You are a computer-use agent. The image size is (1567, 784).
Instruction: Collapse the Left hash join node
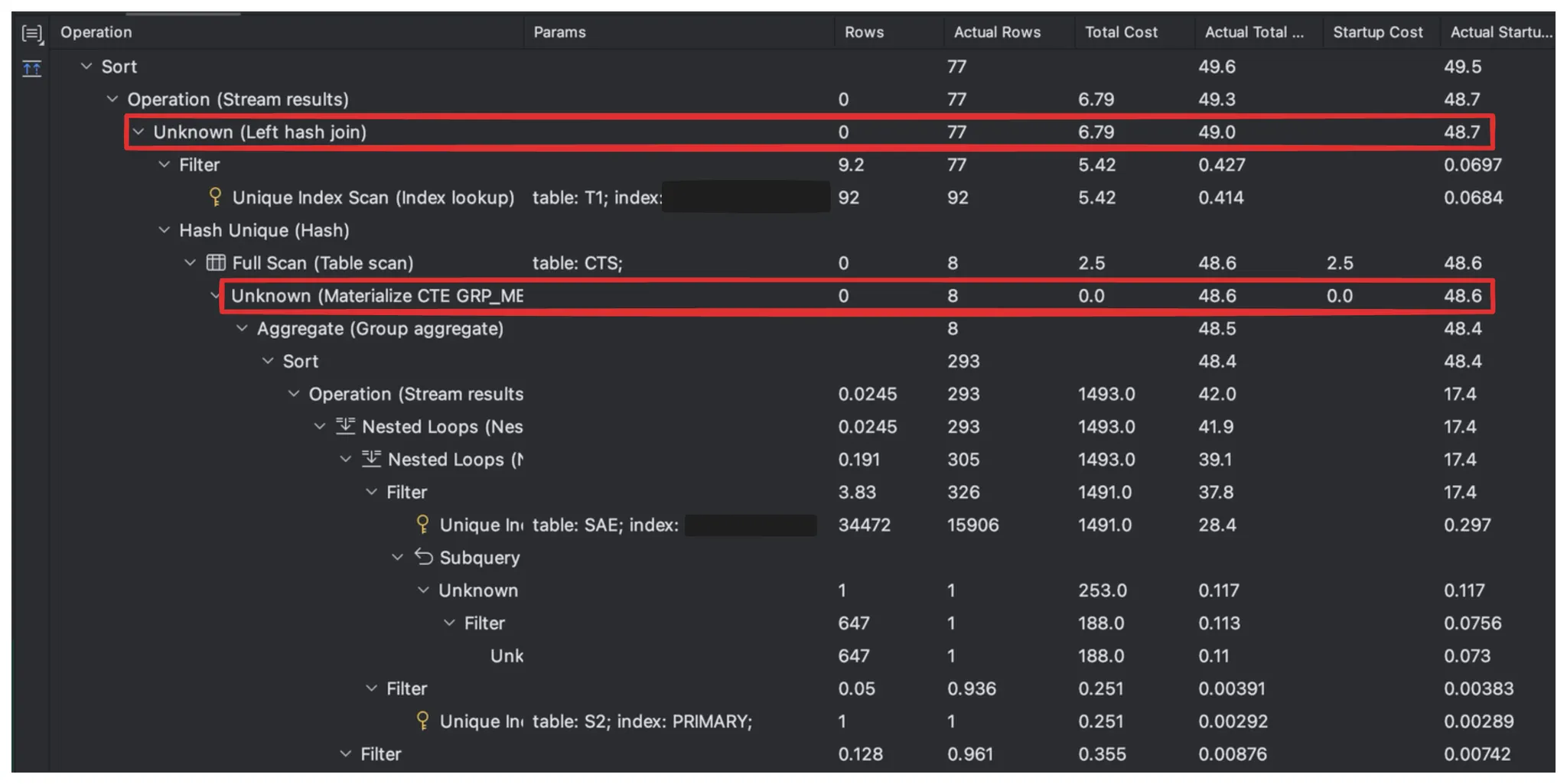138,132
